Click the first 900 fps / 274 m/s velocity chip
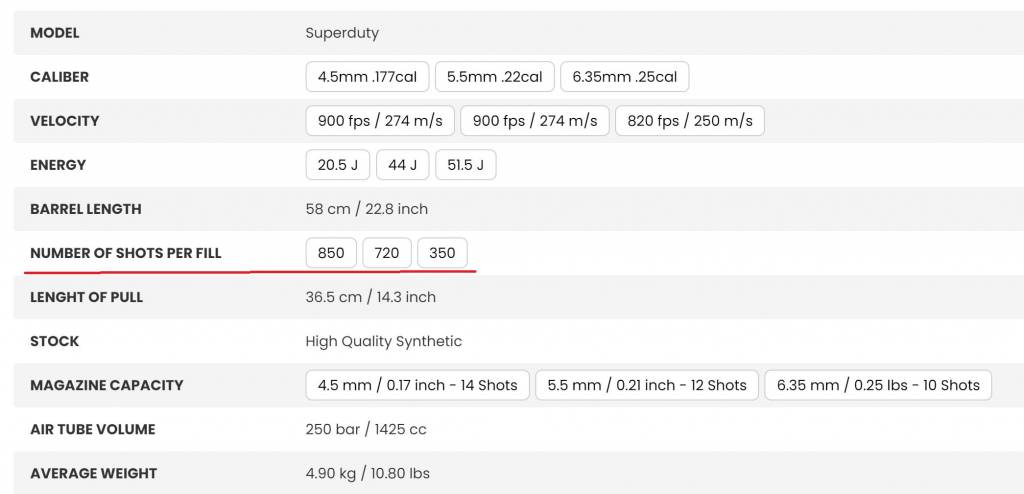Viewport: 1024px width, 494px height. coord(380,121)
